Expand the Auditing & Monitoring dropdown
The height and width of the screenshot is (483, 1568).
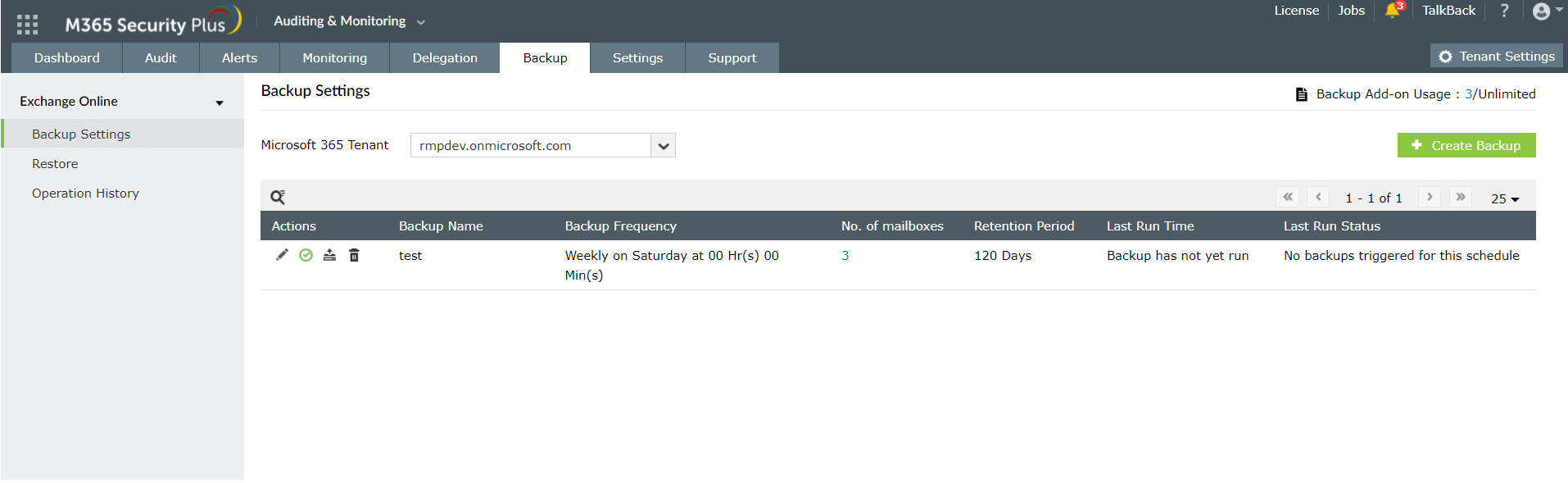click(349, 21)
